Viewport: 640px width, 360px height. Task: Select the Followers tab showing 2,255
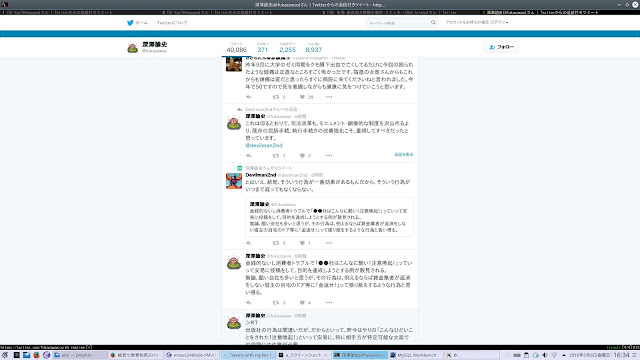[x=287, y=47]
